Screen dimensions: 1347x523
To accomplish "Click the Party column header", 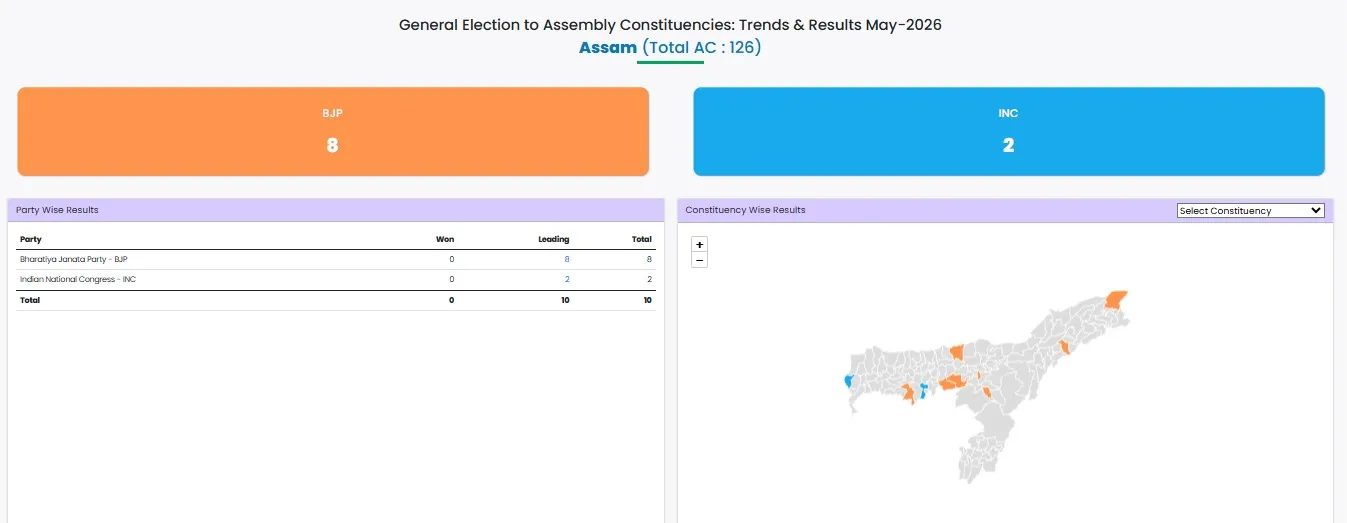I will coord(31,239).
